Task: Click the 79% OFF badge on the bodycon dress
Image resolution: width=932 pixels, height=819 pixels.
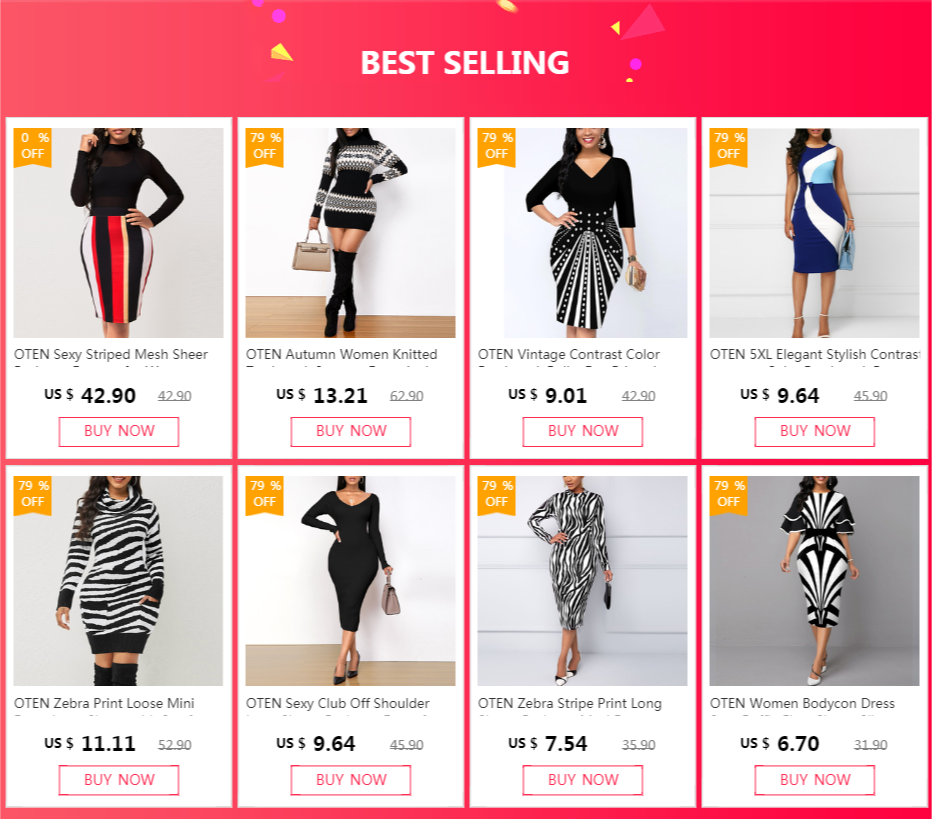Action: [x=728, y=495]
